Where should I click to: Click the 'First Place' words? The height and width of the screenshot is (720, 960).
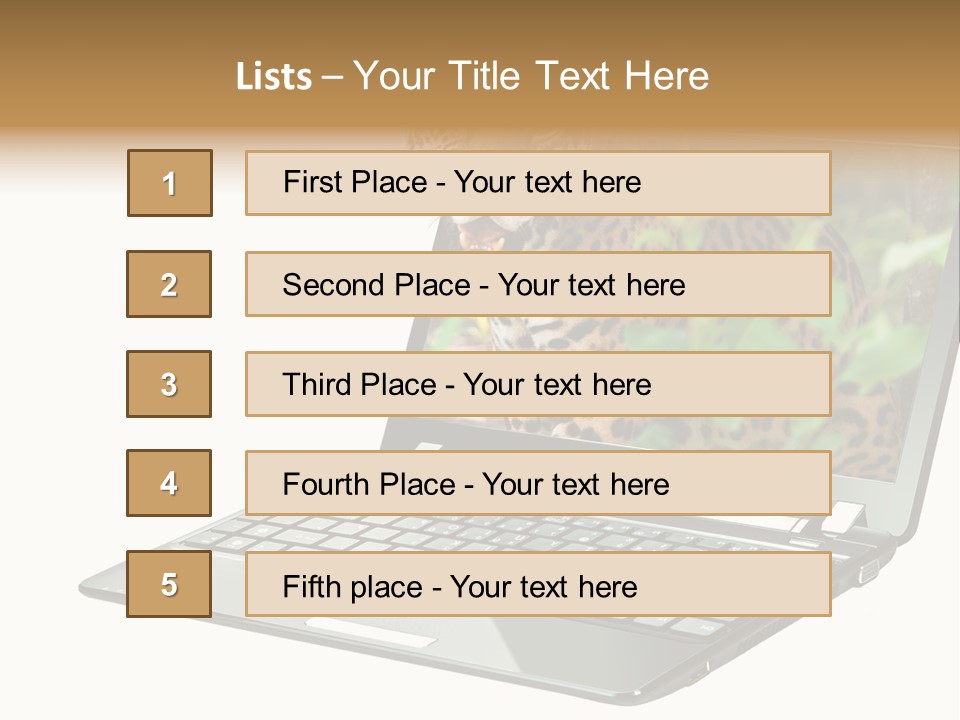click(355, 183)
